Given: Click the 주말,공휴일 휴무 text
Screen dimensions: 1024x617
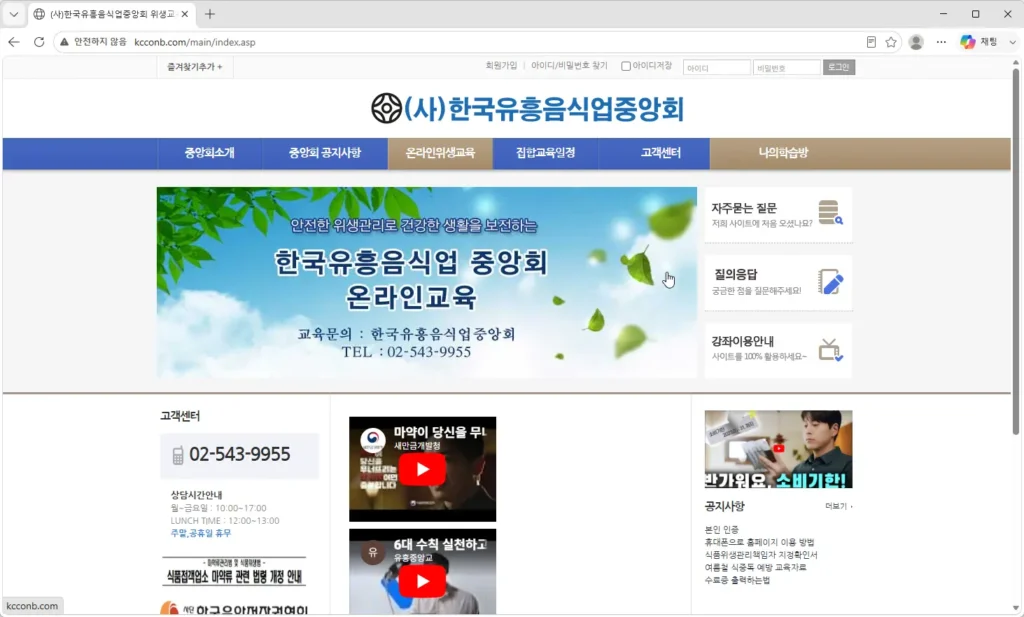Looking at the screenshot, I should point(200,533).
